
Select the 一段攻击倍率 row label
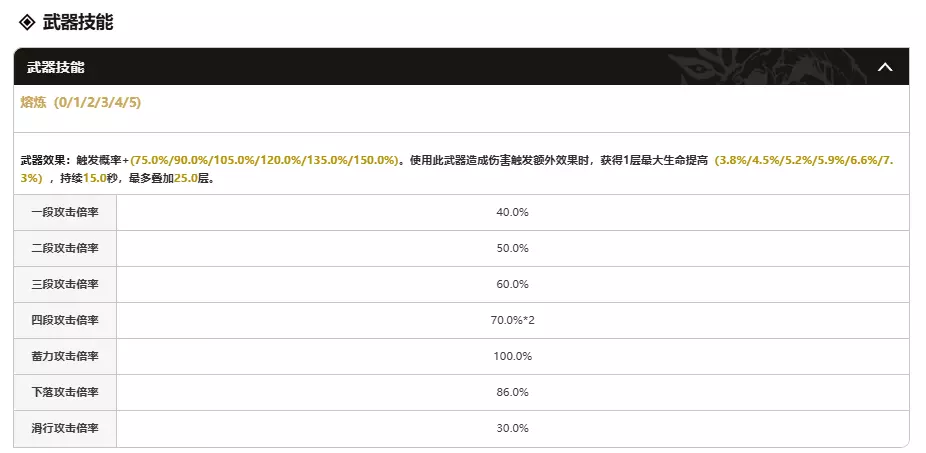[x=65, y=213]
